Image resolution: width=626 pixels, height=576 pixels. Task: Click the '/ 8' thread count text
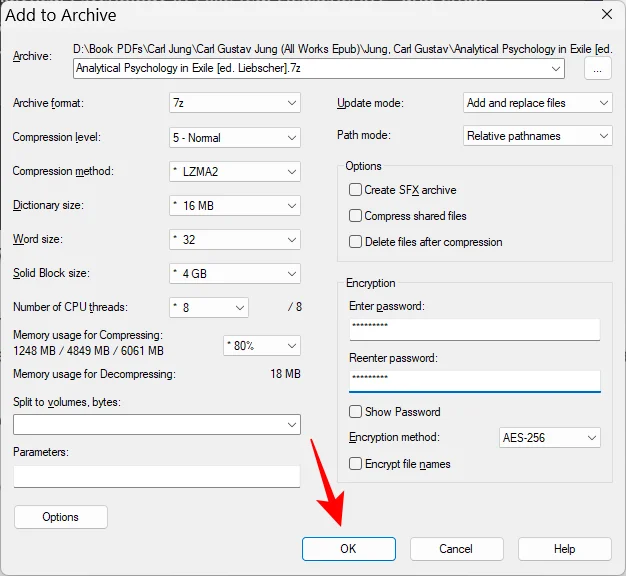click(x=295, y=307)
